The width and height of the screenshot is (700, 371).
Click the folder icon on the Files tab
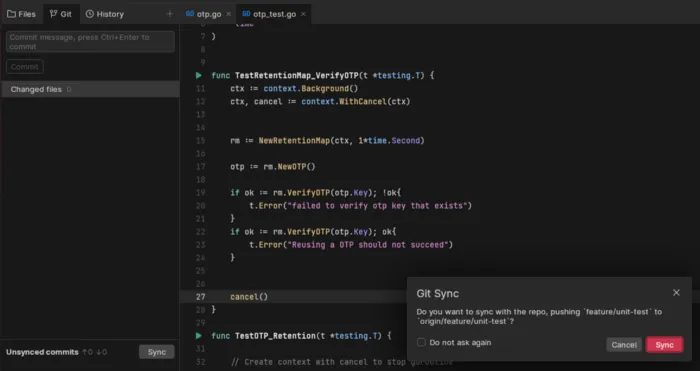coord(11,14)
